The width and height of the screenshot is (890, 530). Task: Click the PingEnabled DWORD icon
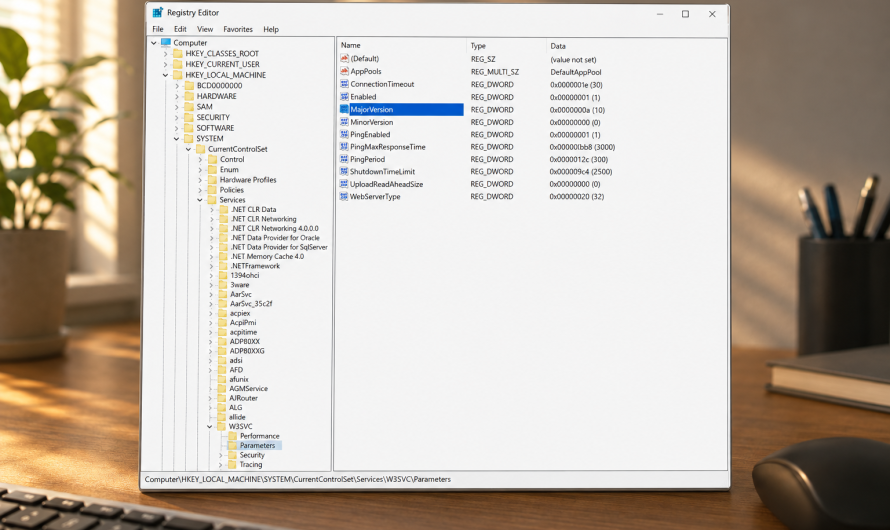pos(344,134)
